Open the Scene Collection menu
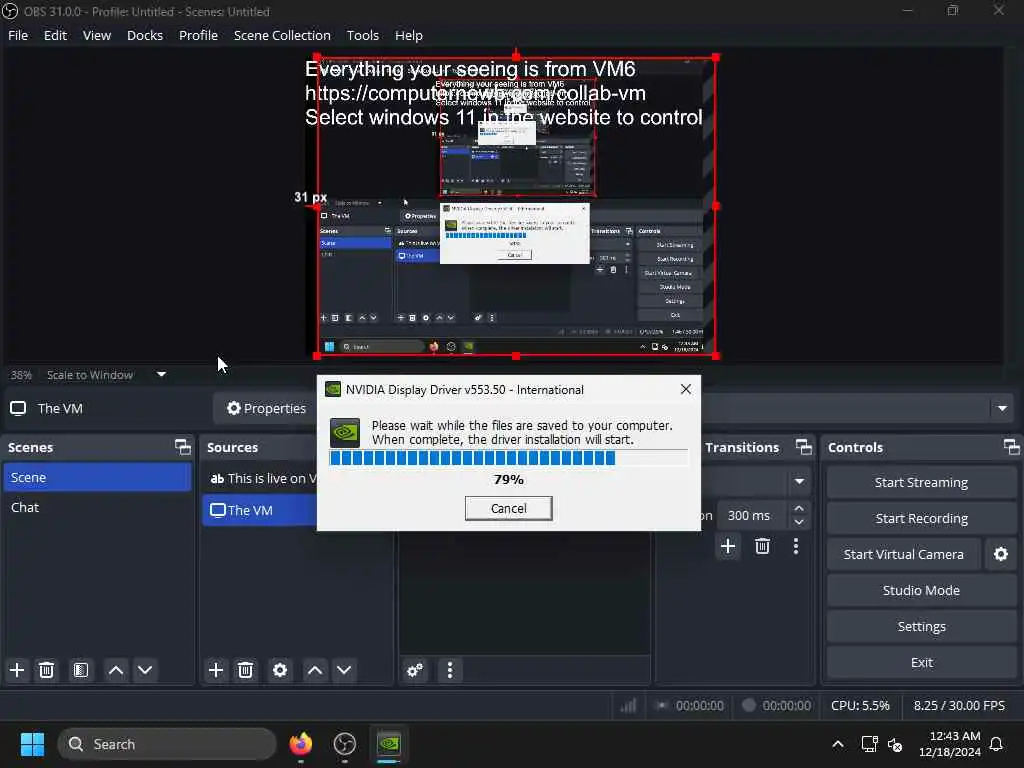Screen dimensions: 1024x768 pos(282,35)
